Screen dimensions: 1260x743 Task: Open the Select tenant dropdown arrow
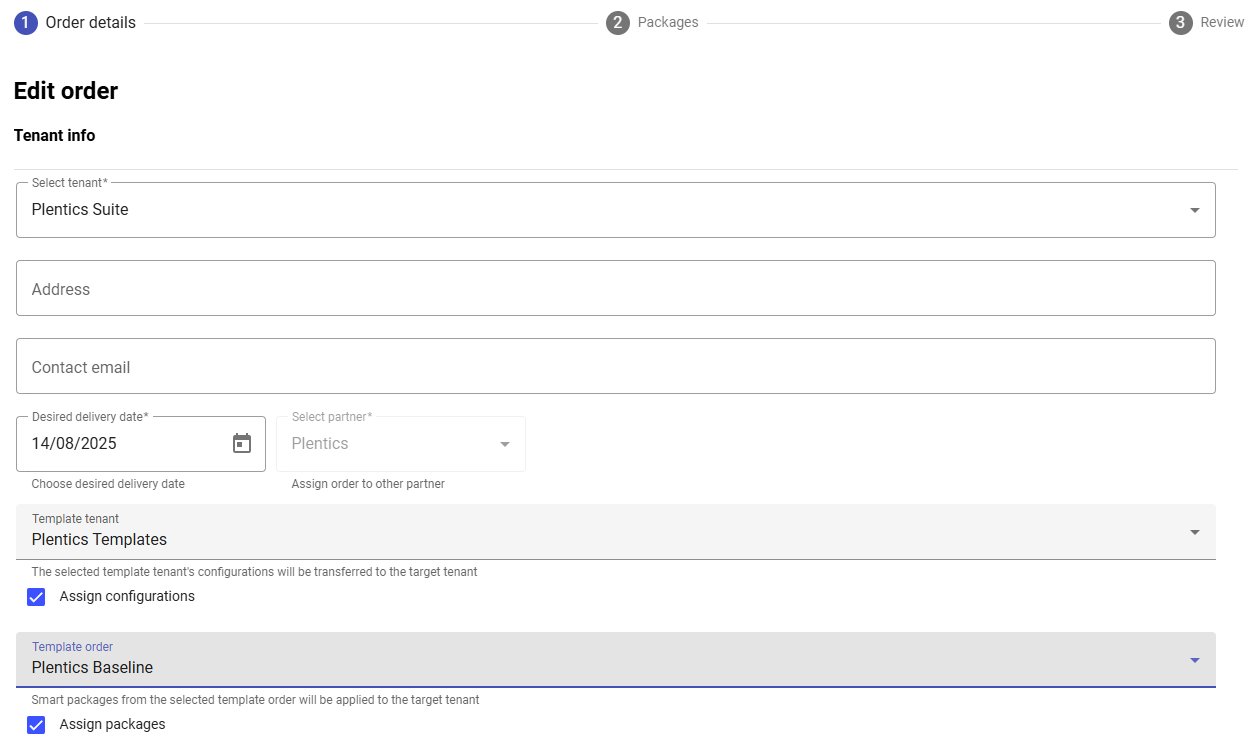tap(1194, 210)
